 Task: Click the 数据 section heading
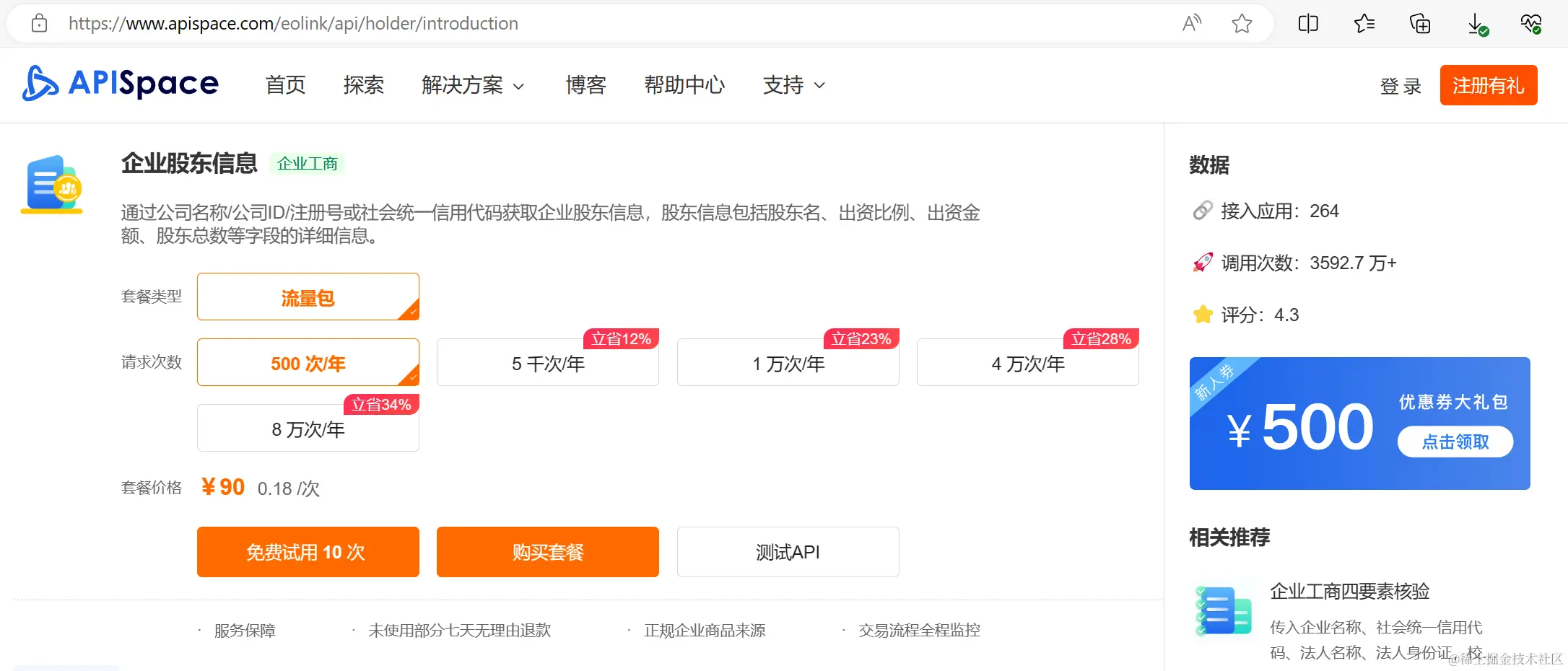click(1209, 165)
